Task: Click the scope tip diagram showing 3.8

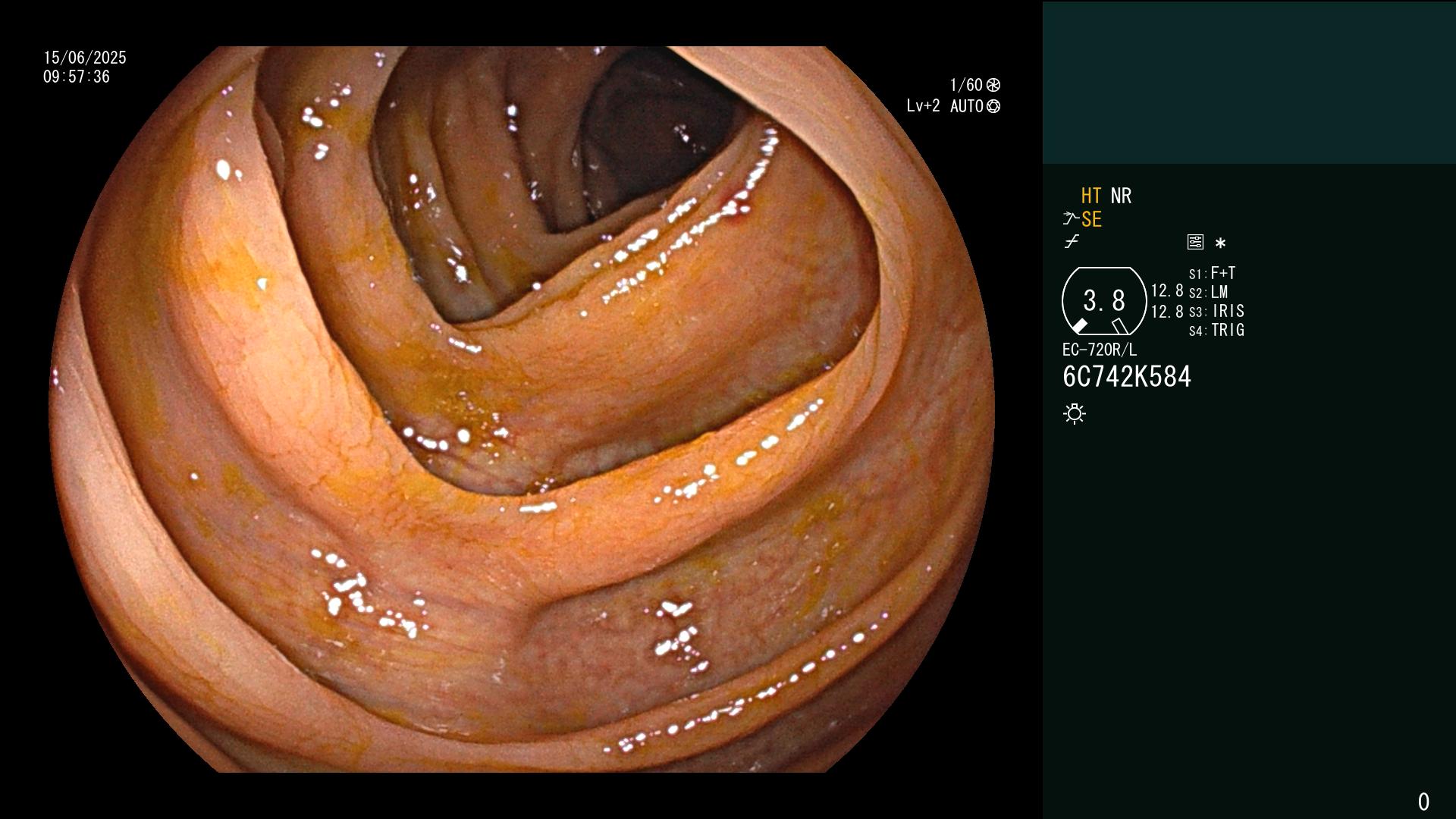Action: click(1104, 301)
